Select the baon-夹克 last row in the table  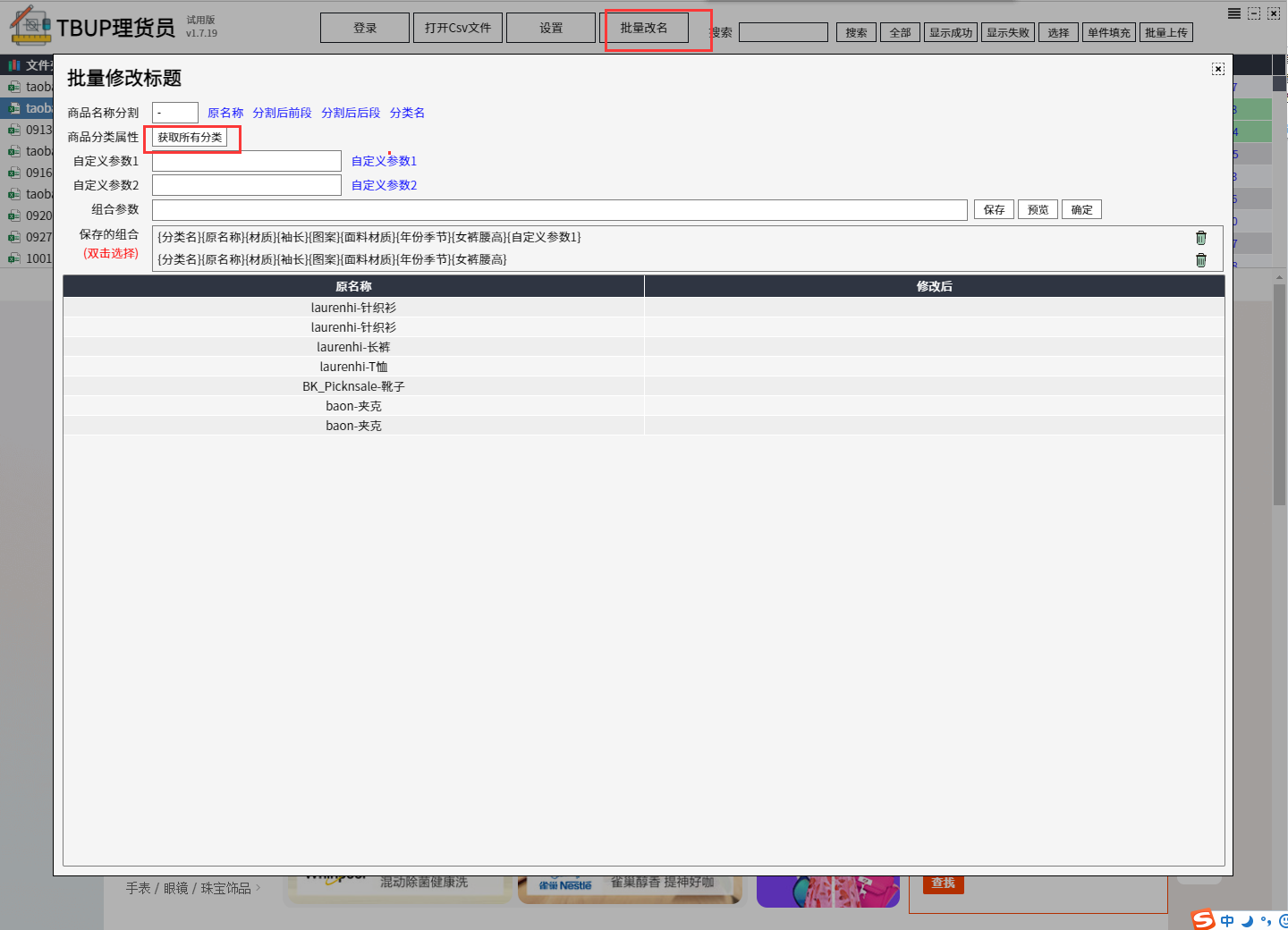tap(353, 426)
